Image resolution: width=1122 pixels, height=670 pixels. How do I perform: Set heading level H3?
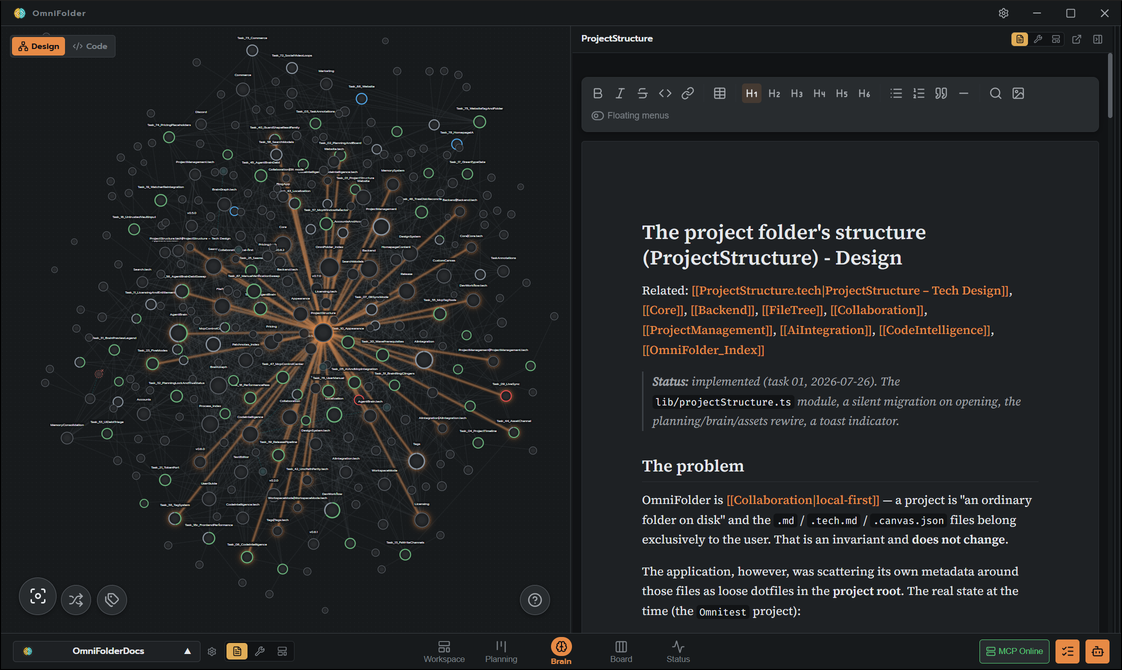797,93
